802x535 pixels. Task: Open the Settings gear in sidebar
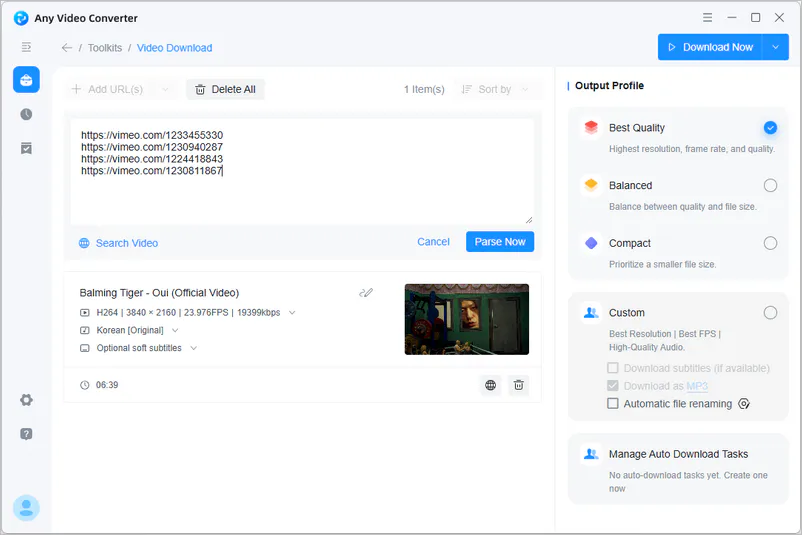26,400
